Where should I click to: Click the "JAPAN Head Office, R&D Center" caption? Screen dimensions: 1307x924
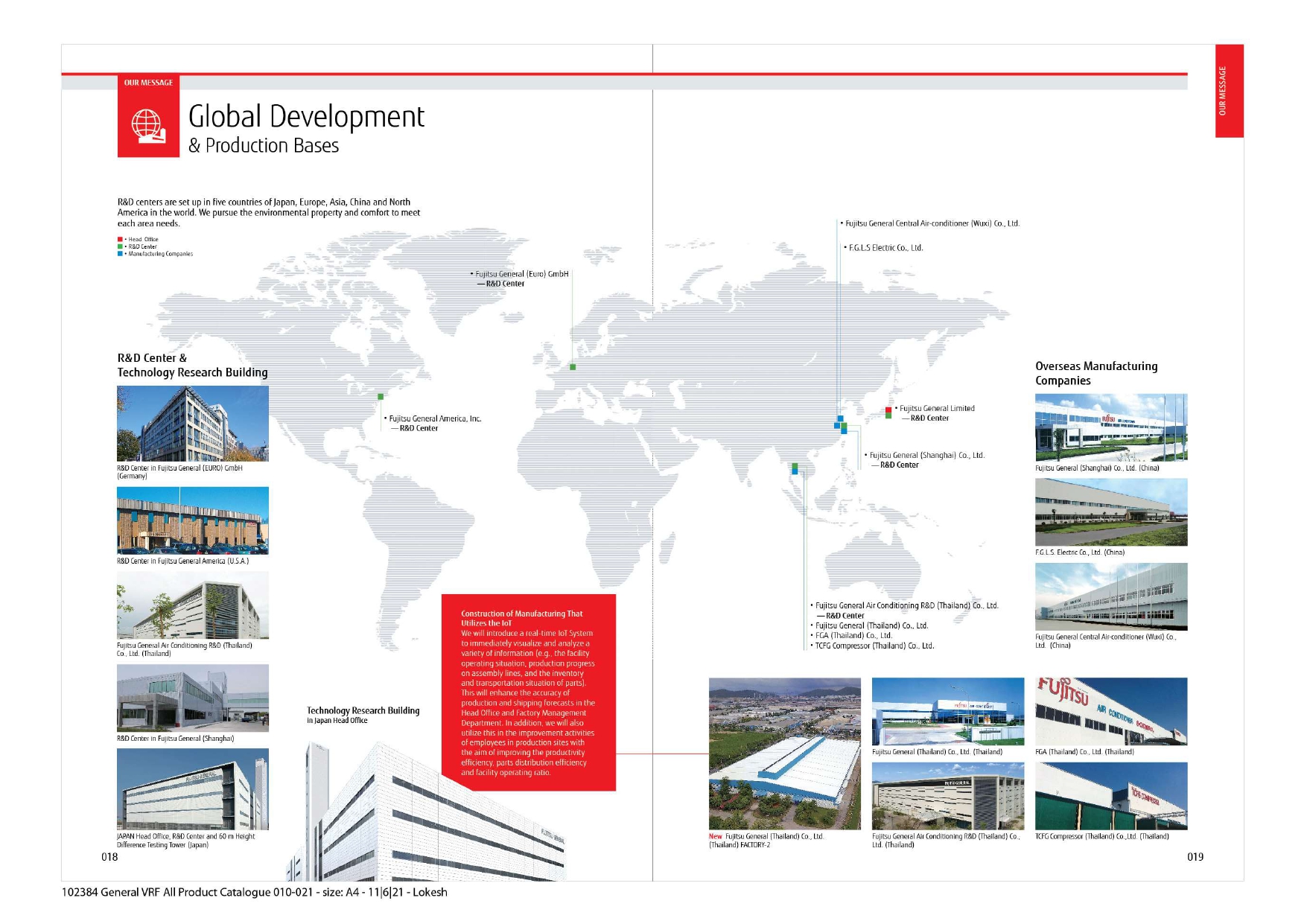[x=185, y=841]
